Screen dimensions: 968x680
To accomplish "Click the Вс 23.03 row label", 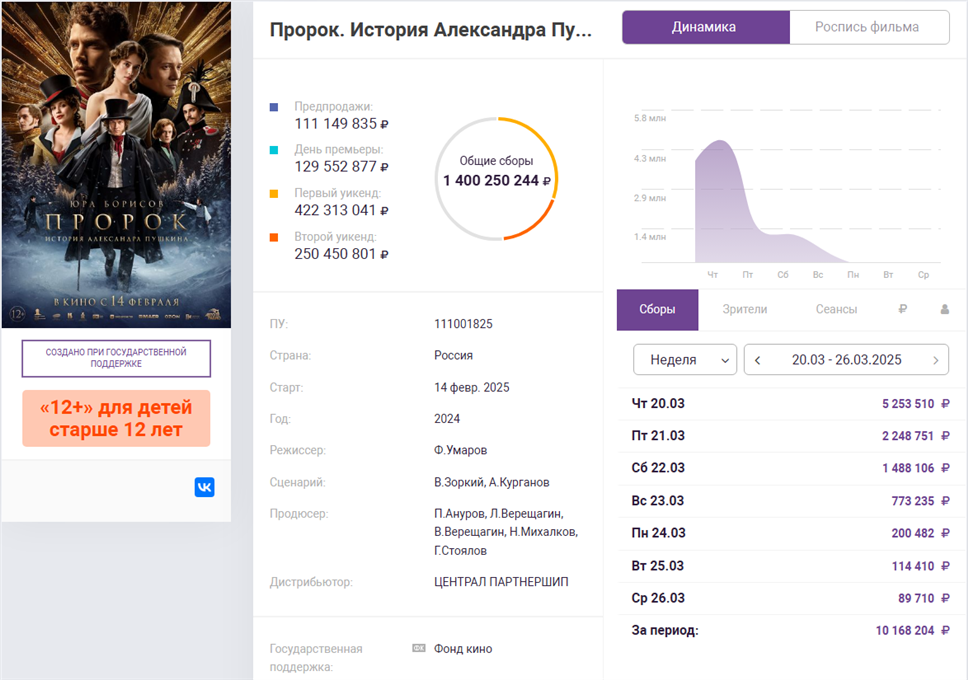I will 657,500.
